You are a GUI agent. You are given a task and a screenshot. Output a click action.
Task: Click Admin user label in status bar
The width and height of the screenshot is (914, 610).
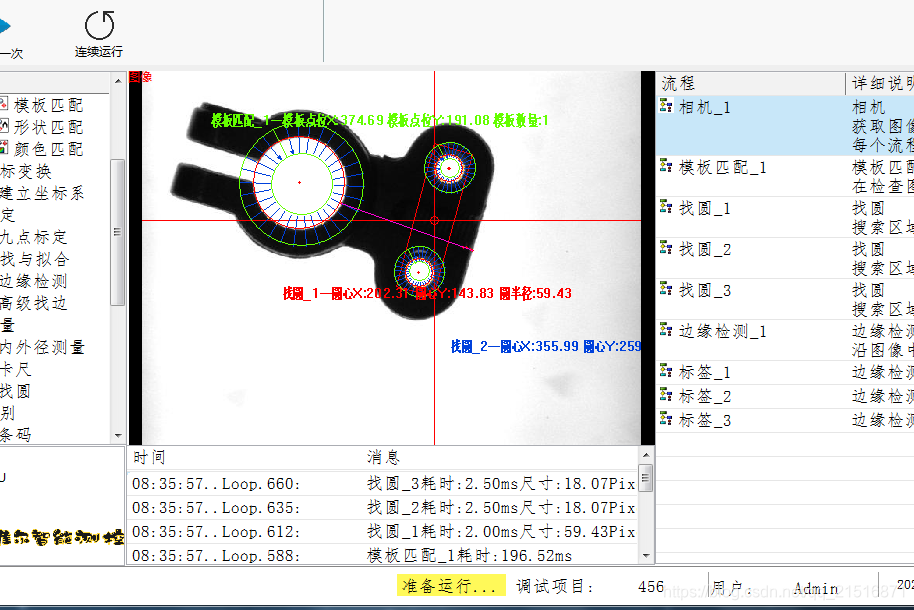point(815,588)
